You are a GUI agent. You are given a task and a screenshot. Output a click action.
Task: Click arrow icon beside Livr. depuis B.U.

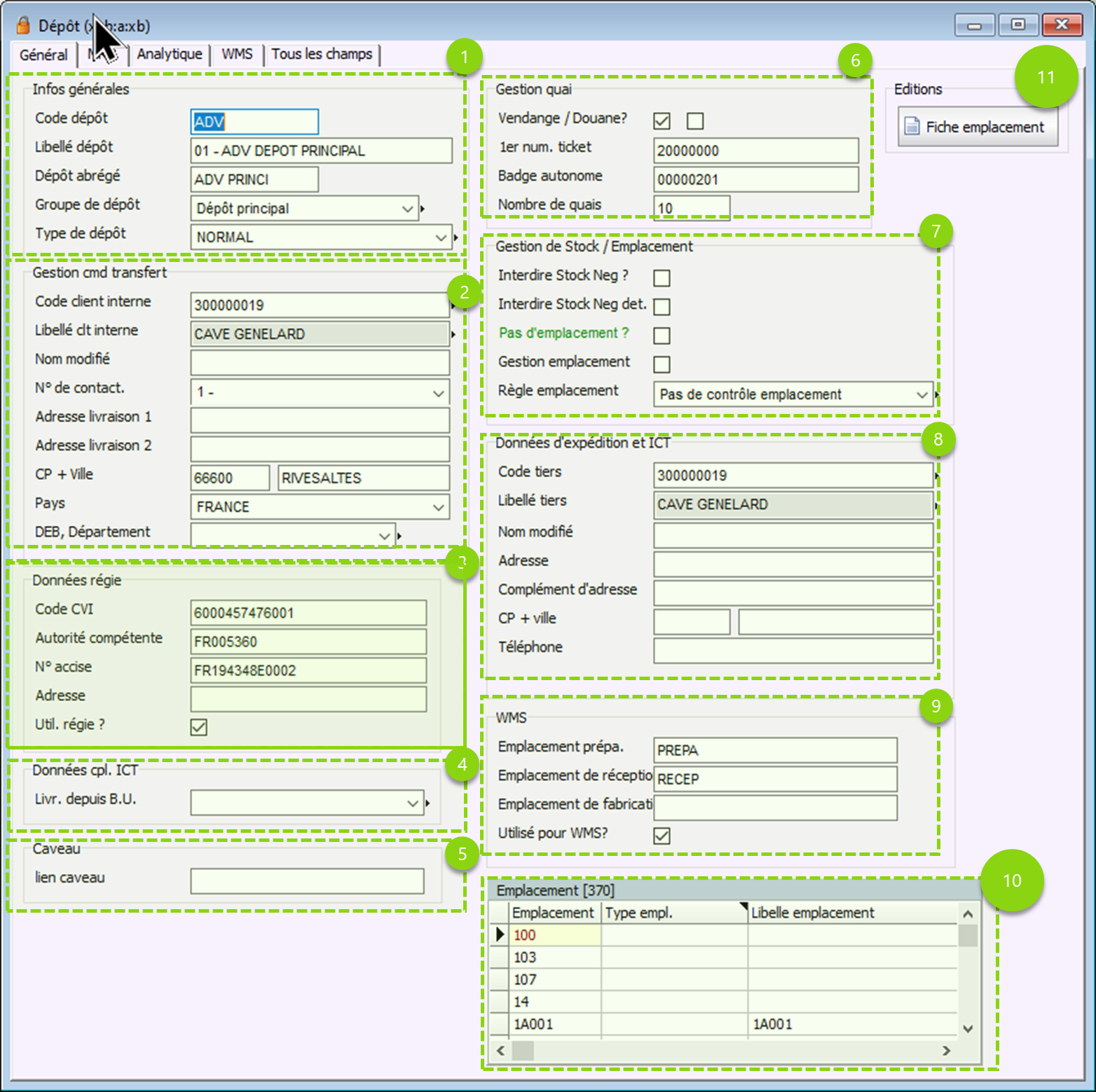tap(427, 803)
